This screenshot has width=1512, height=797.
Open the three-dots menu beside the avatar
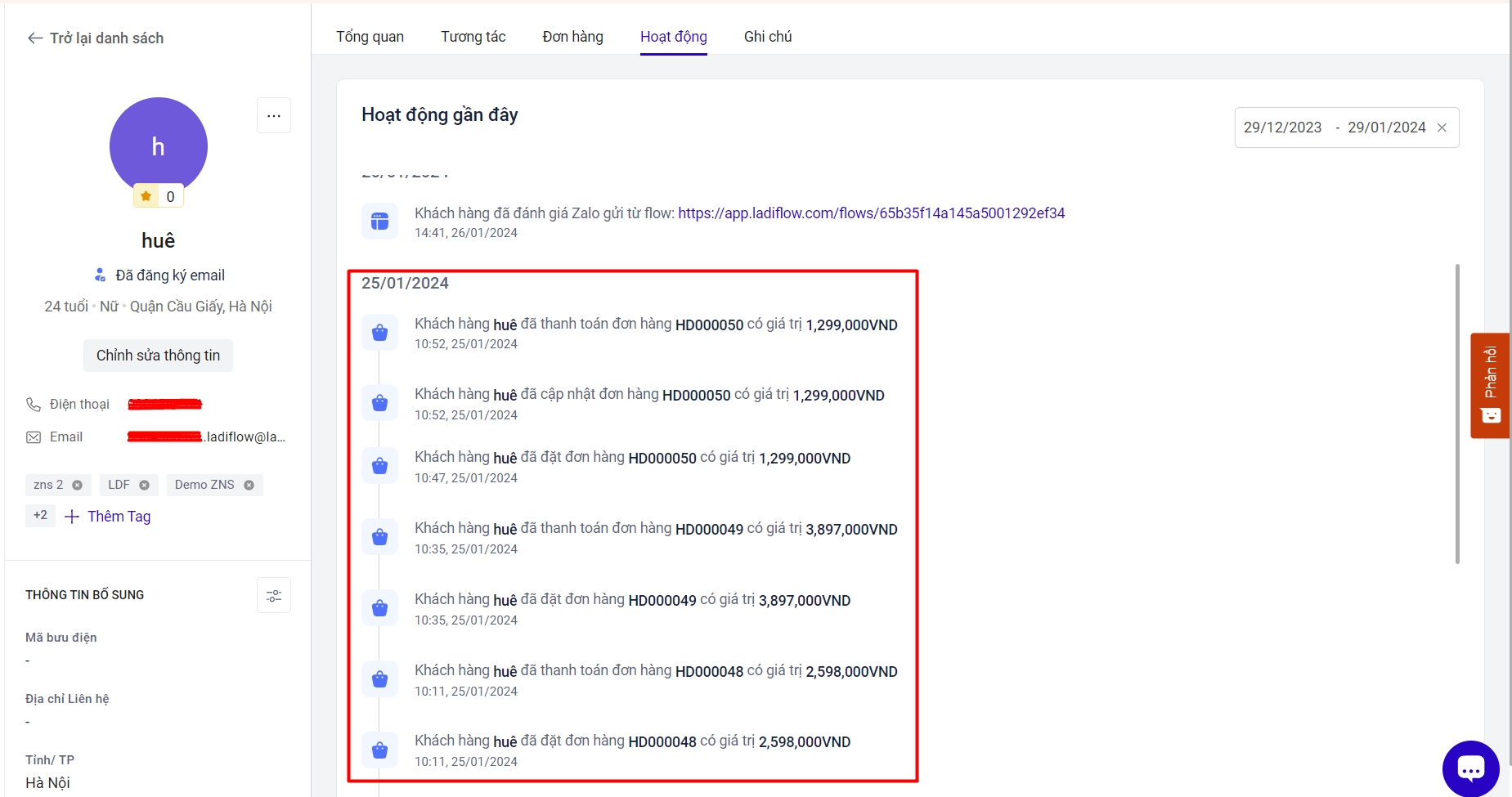click(274, 115)
